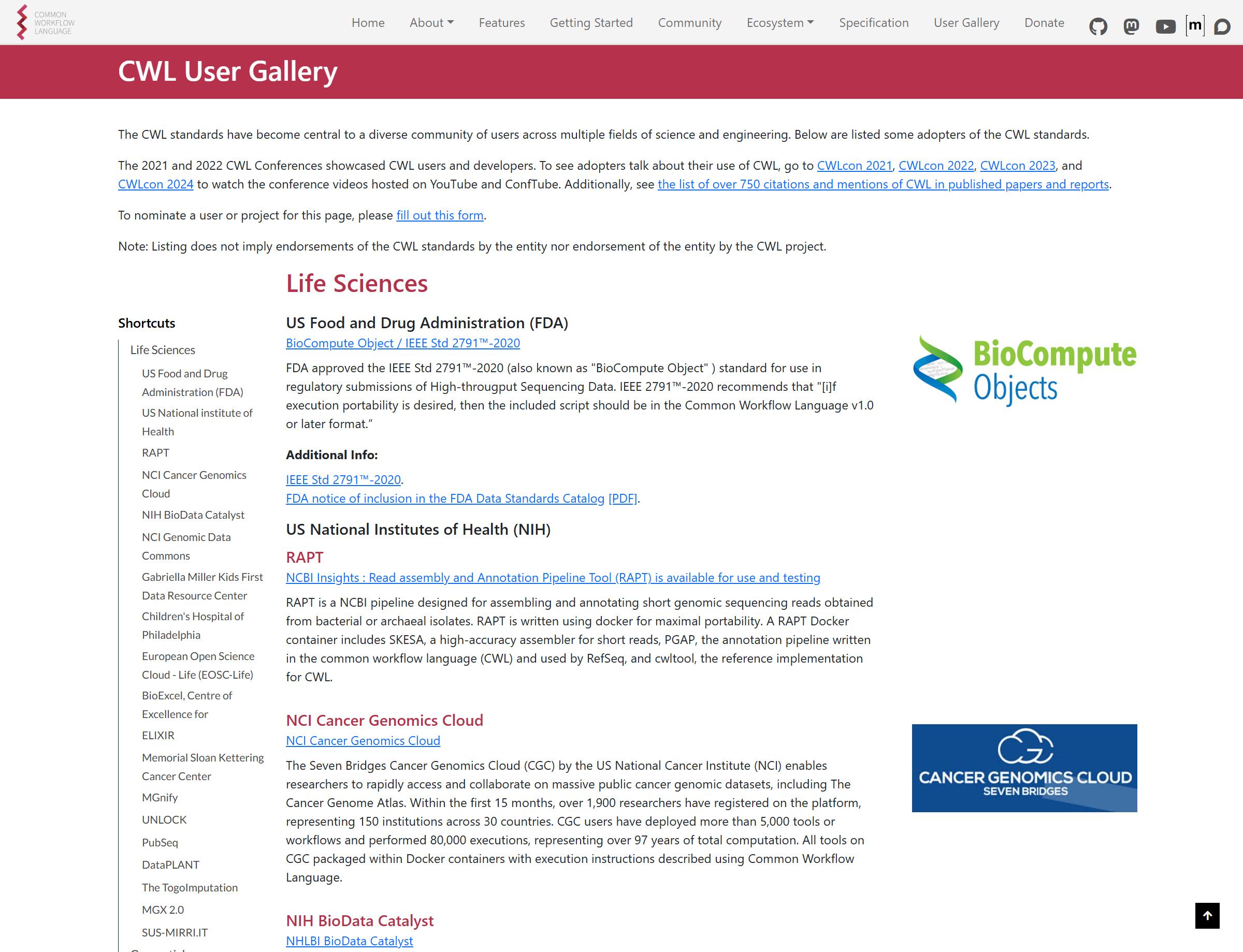
Task: Open the Specification nav item
Action: [x=873, y=23]
